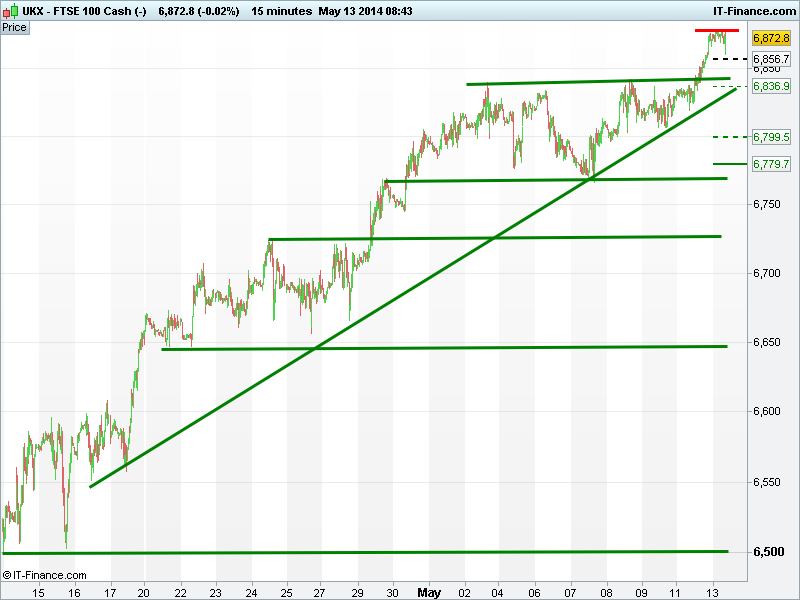The height and width of the screenshot is (600, 800).
Task: Select the Price panel tab
Action: (x=15, y=27)
